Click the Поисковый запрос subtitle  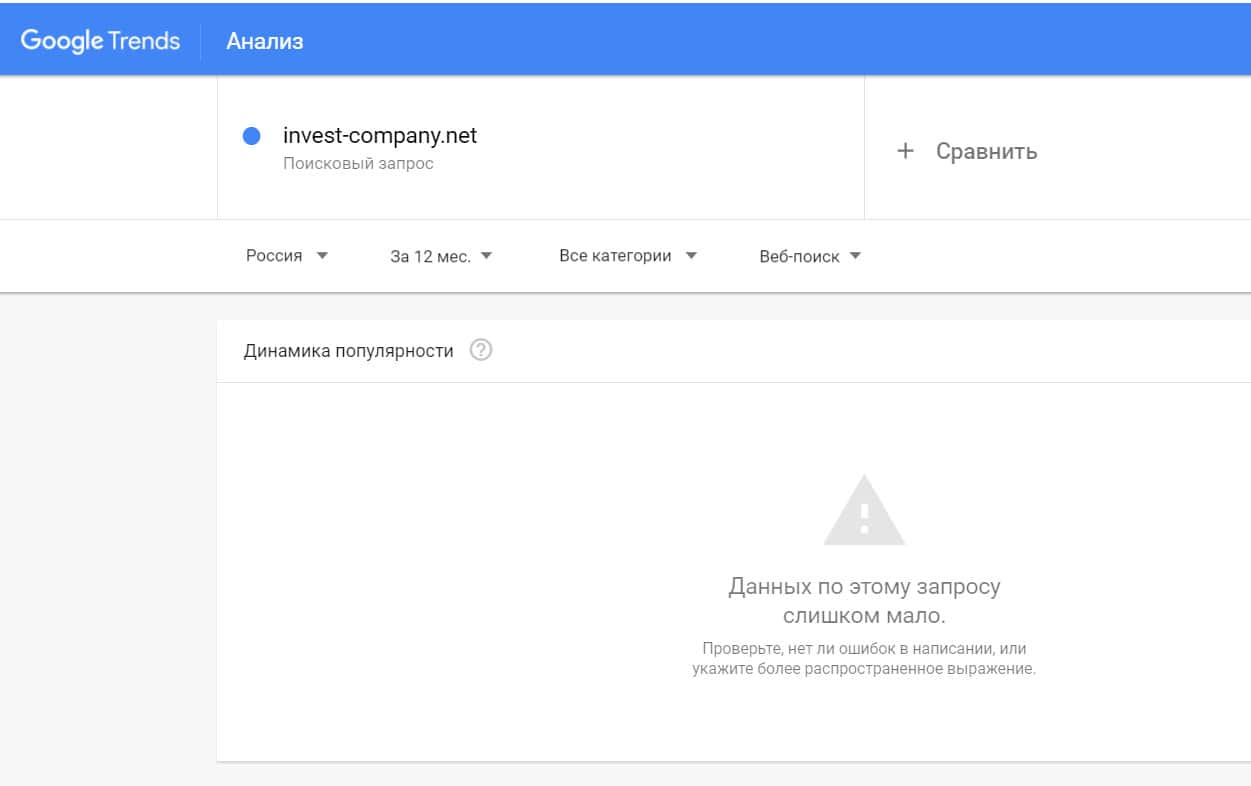(358, 163)
